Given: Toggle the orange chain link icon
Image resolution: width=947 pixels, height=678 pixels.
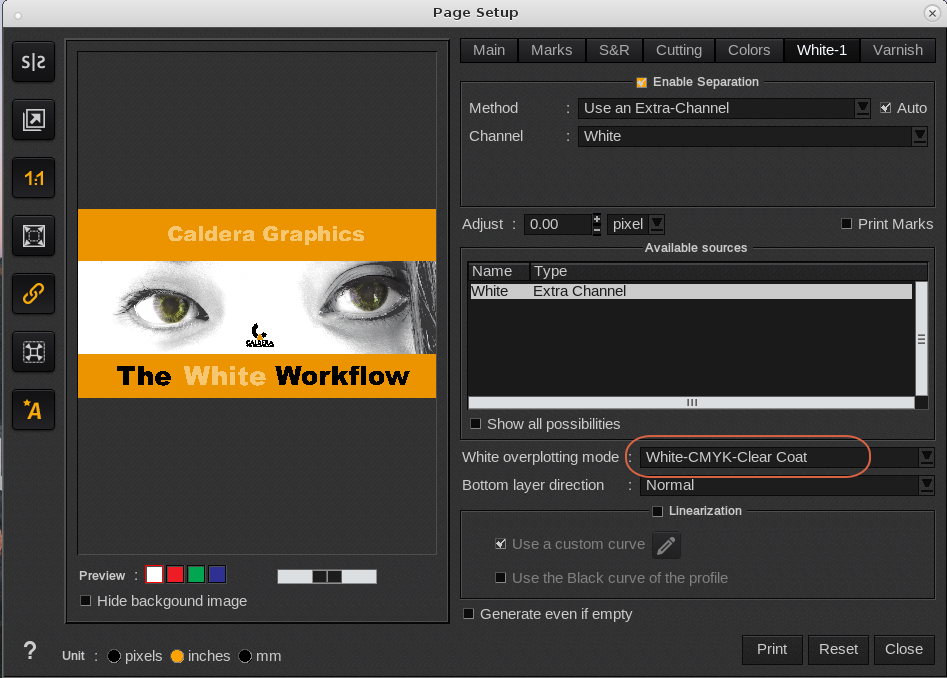Looking at the screenshot, I should [33, 294].
